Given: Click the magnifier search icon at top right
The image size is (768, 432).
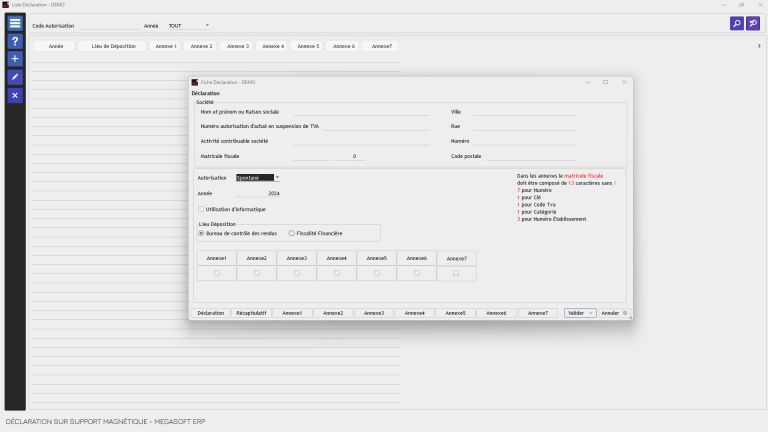Looking at the screenshot, I should coord(737,23).
